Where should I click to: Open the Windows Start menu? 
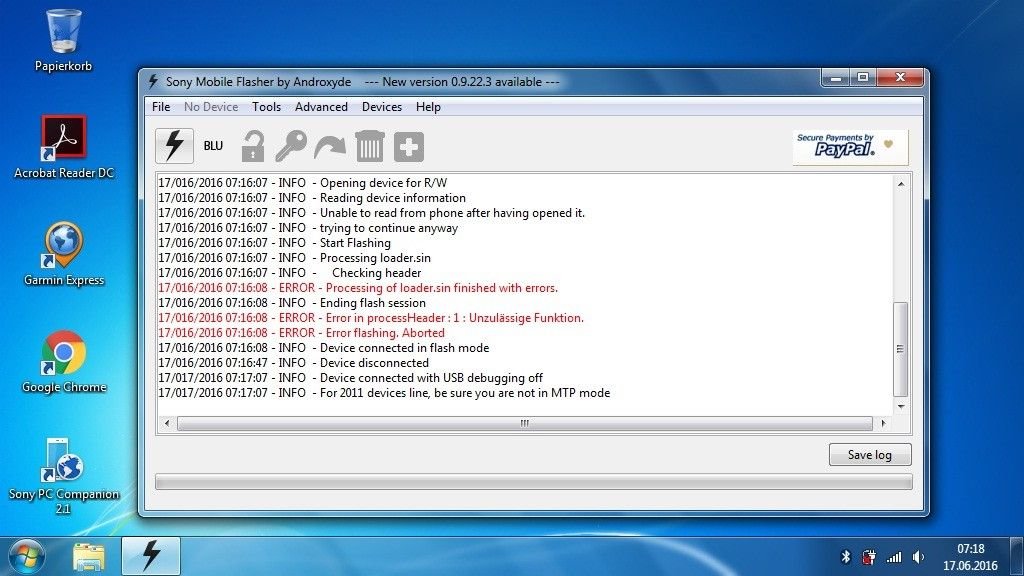pos(26,556)
